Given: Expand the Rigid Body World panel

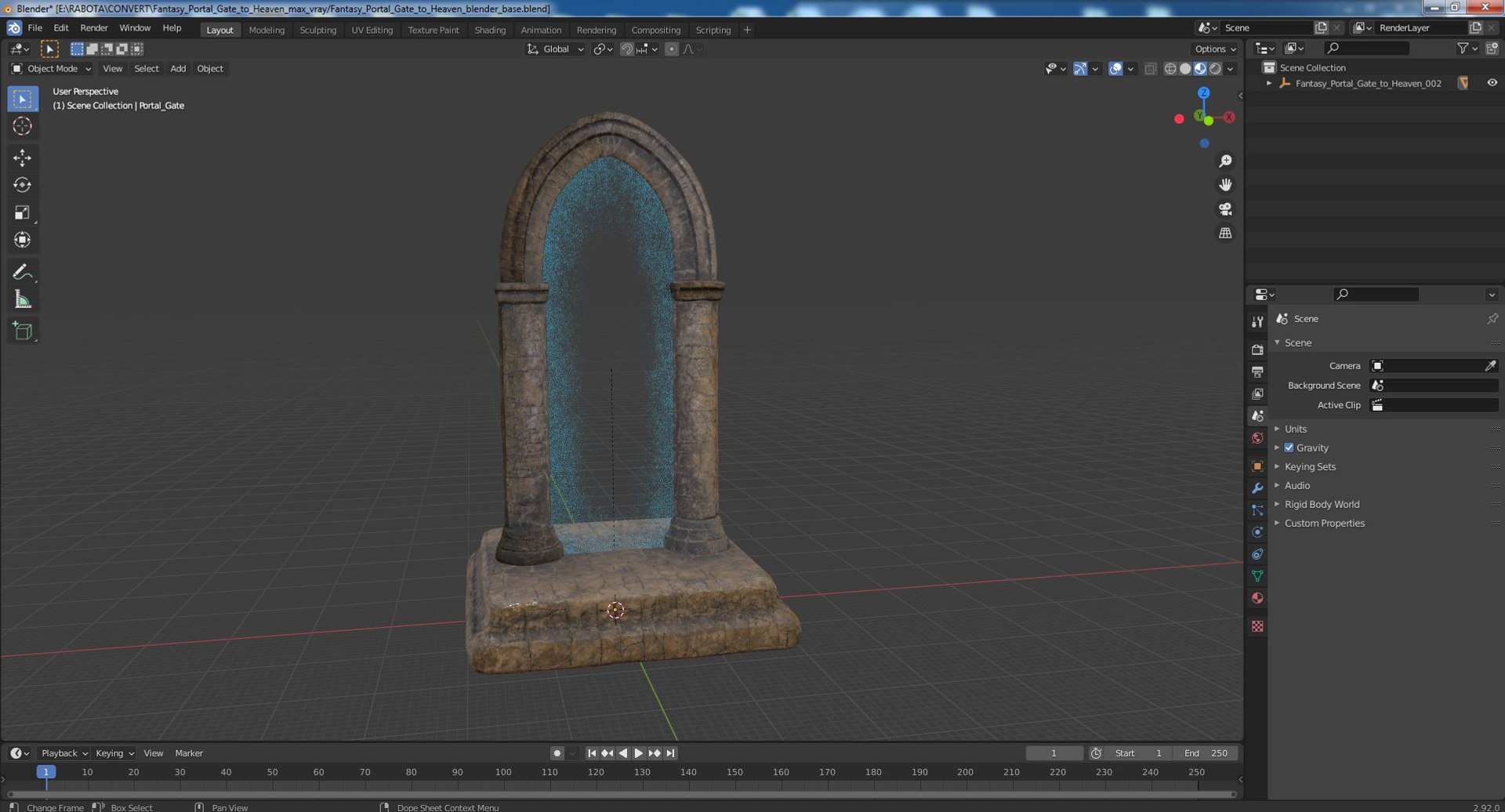Looking at the screenshot, I should tap(1322, 504).
